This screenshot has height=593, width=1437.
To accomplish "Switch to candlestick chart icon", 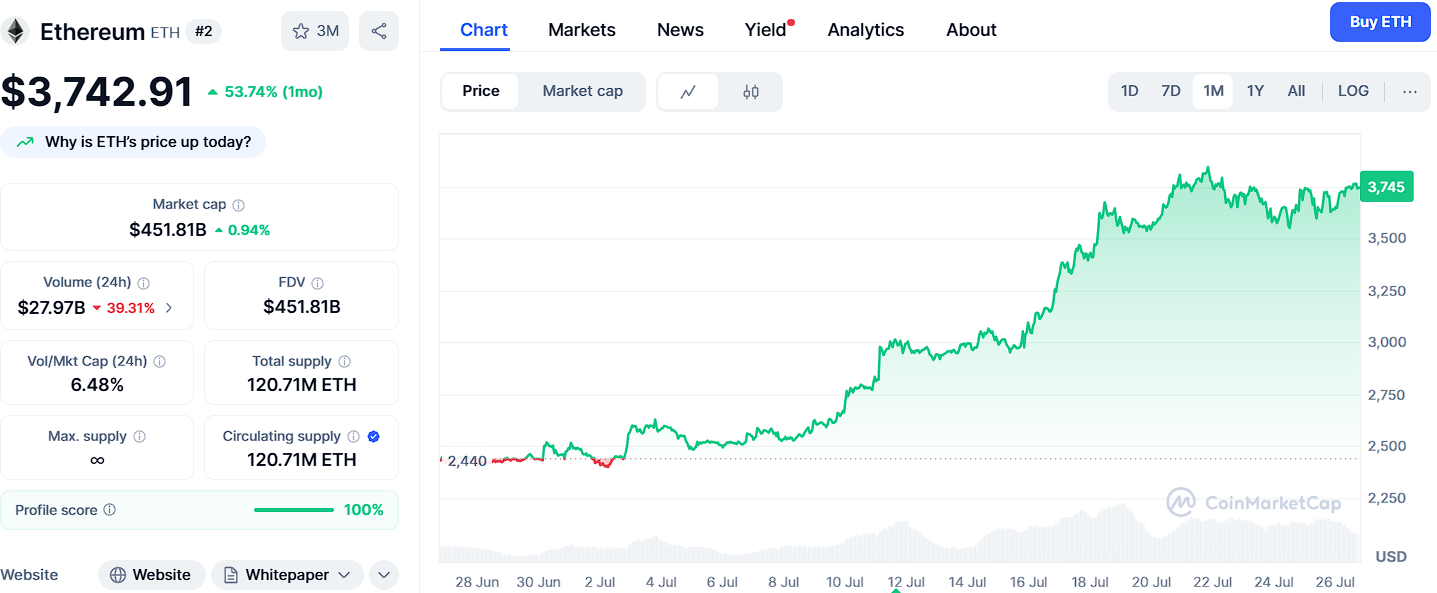I will (x=751, y=92).
